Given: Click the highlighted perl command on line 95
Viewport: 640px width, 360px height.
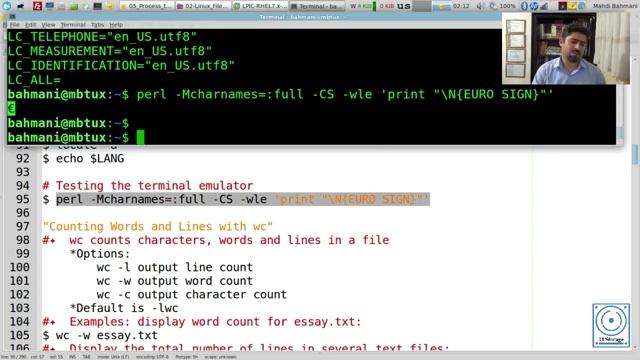Looking at the screenshot, I should pos(243,199).
